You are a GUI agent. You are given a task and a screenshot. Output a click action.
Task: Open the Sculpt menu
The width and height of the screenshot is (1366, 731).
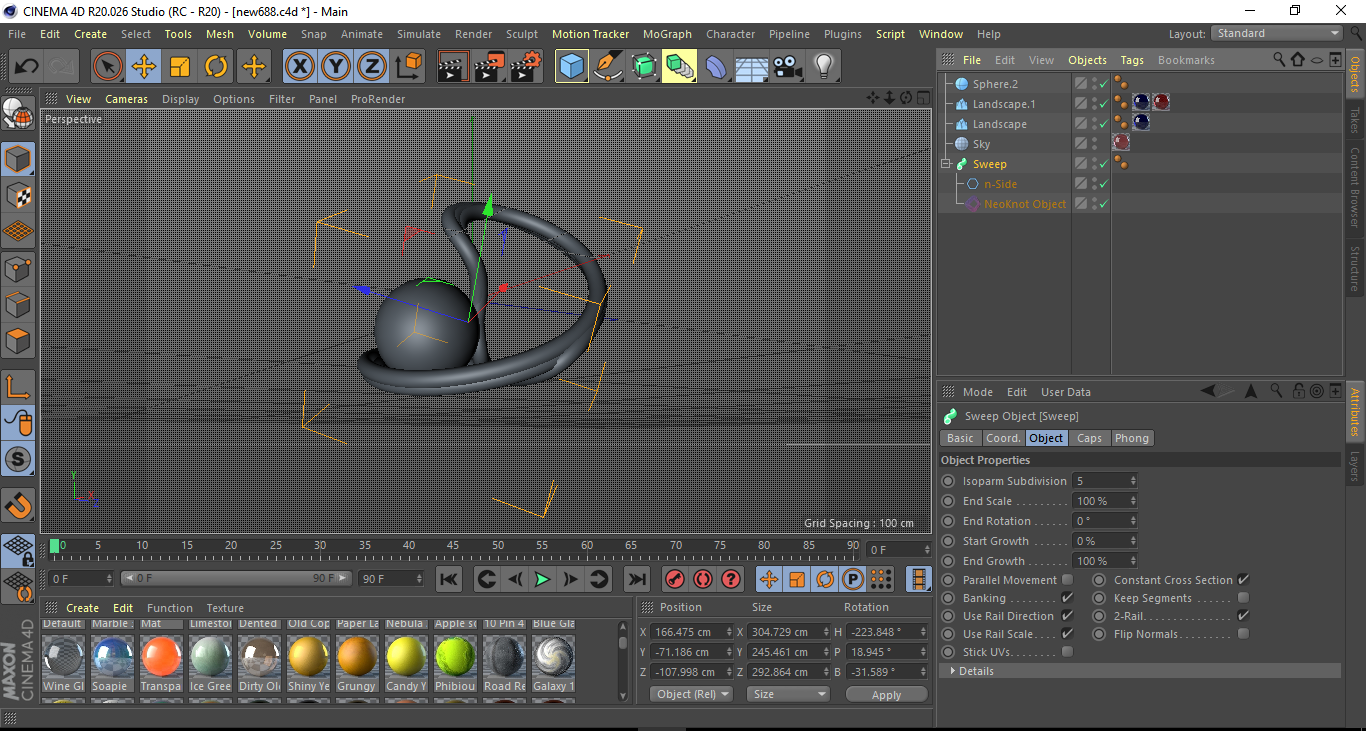(x=522, y=34)
